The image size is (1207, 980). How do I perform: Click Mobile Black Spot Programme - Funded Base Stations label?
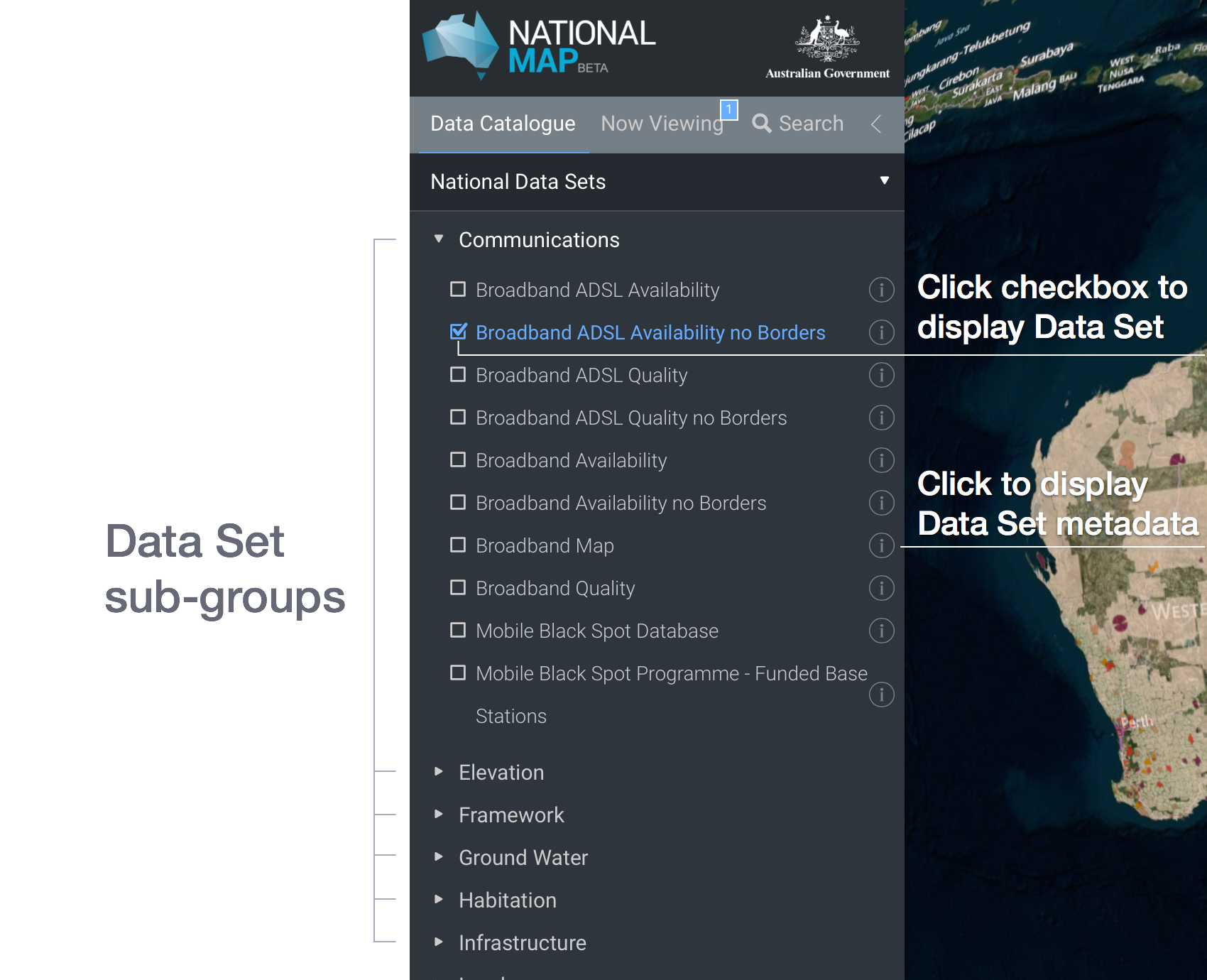672,695
